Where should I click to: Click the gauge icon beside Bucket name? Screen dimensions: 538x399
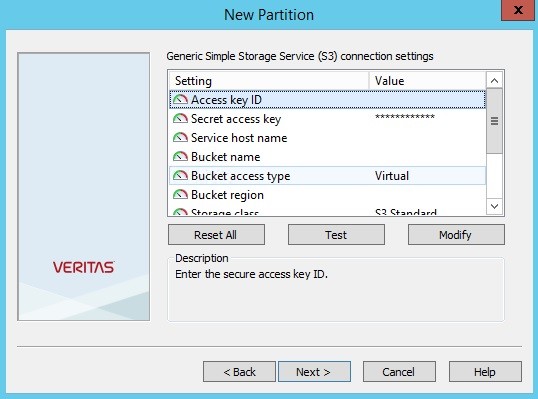tap(180, 157)
